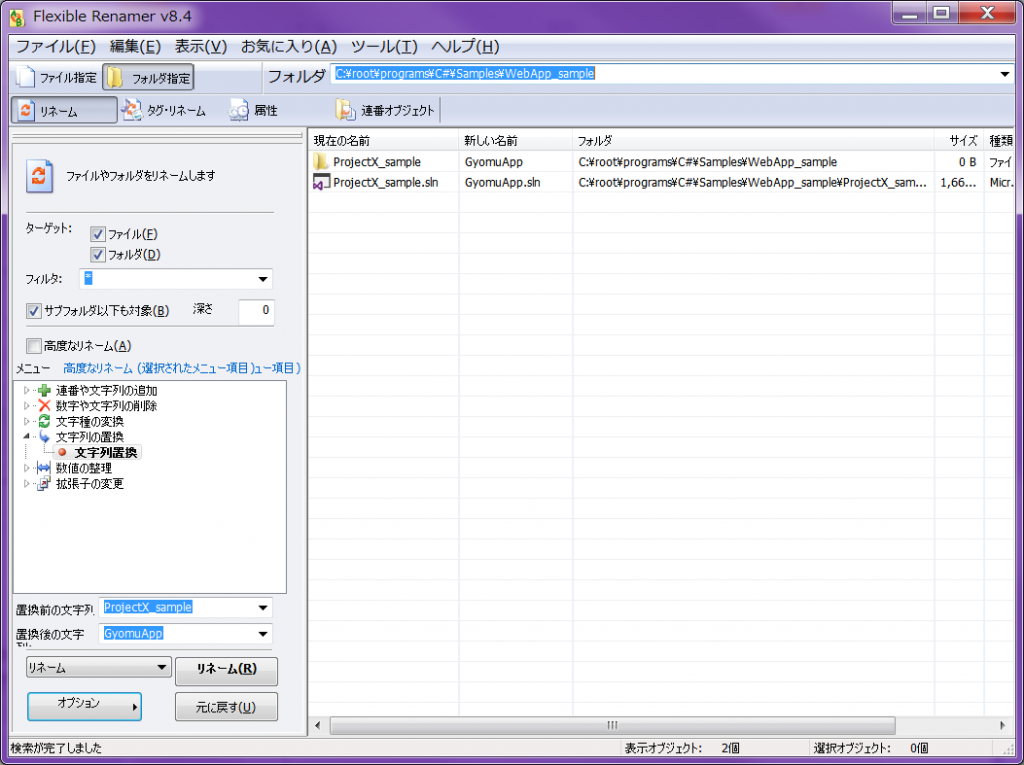The height and width of the screenshot is (765, 1024).
Task: Expand the 文字種の変換 tree node
Action: point(26,421)
